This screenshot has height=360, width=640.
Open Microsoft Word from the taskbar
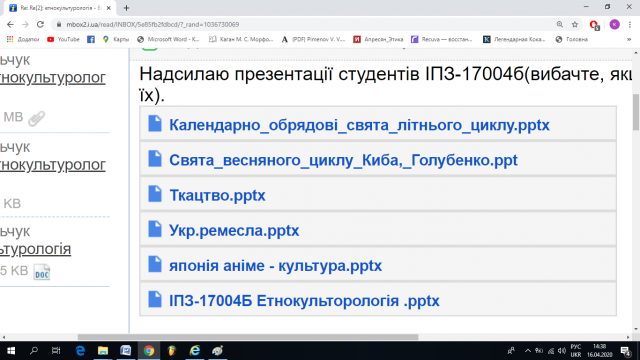[126, 351]
